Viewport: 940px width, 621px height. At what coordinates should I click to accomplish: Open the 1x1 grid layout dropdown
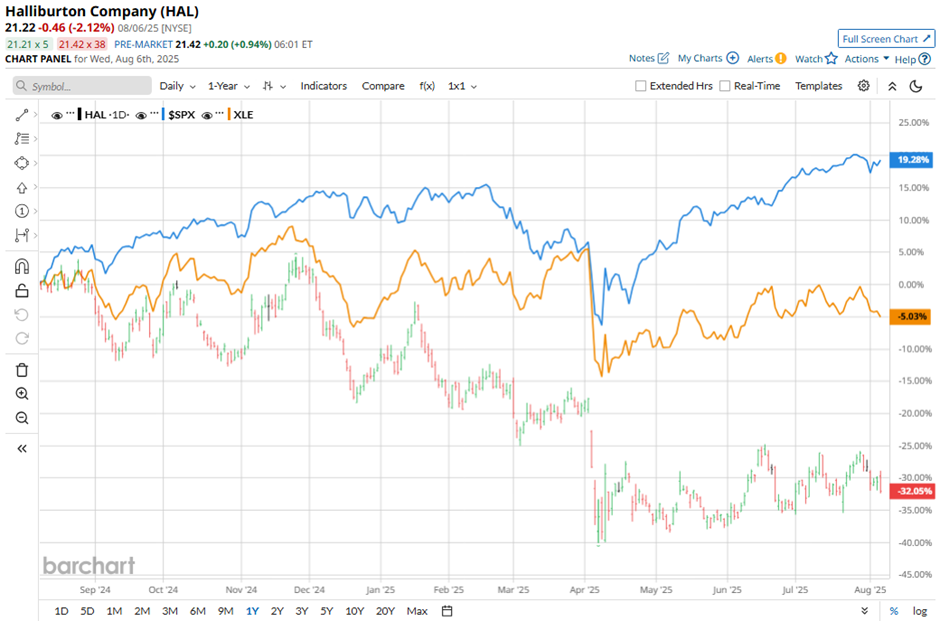tap(462, 86)
